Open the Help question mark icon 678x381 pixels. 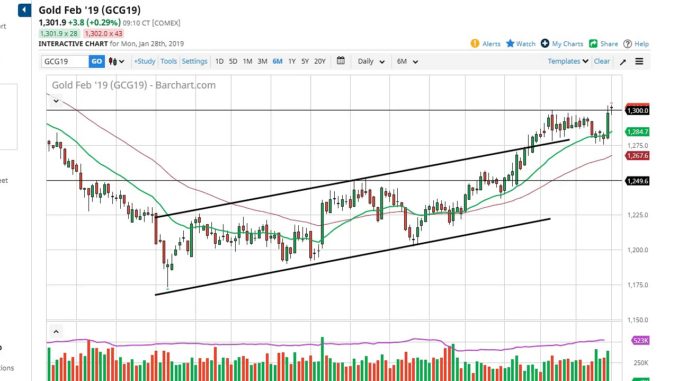[627, 44]
